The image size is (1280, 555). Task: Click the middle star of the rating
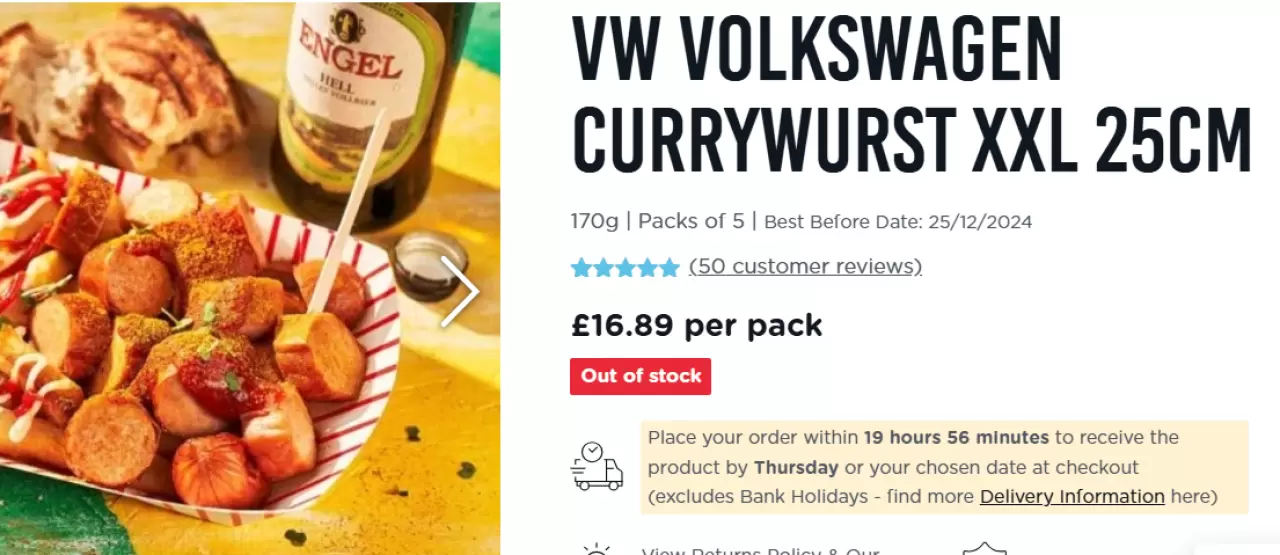pyautogui.click(x=625, y=268)
